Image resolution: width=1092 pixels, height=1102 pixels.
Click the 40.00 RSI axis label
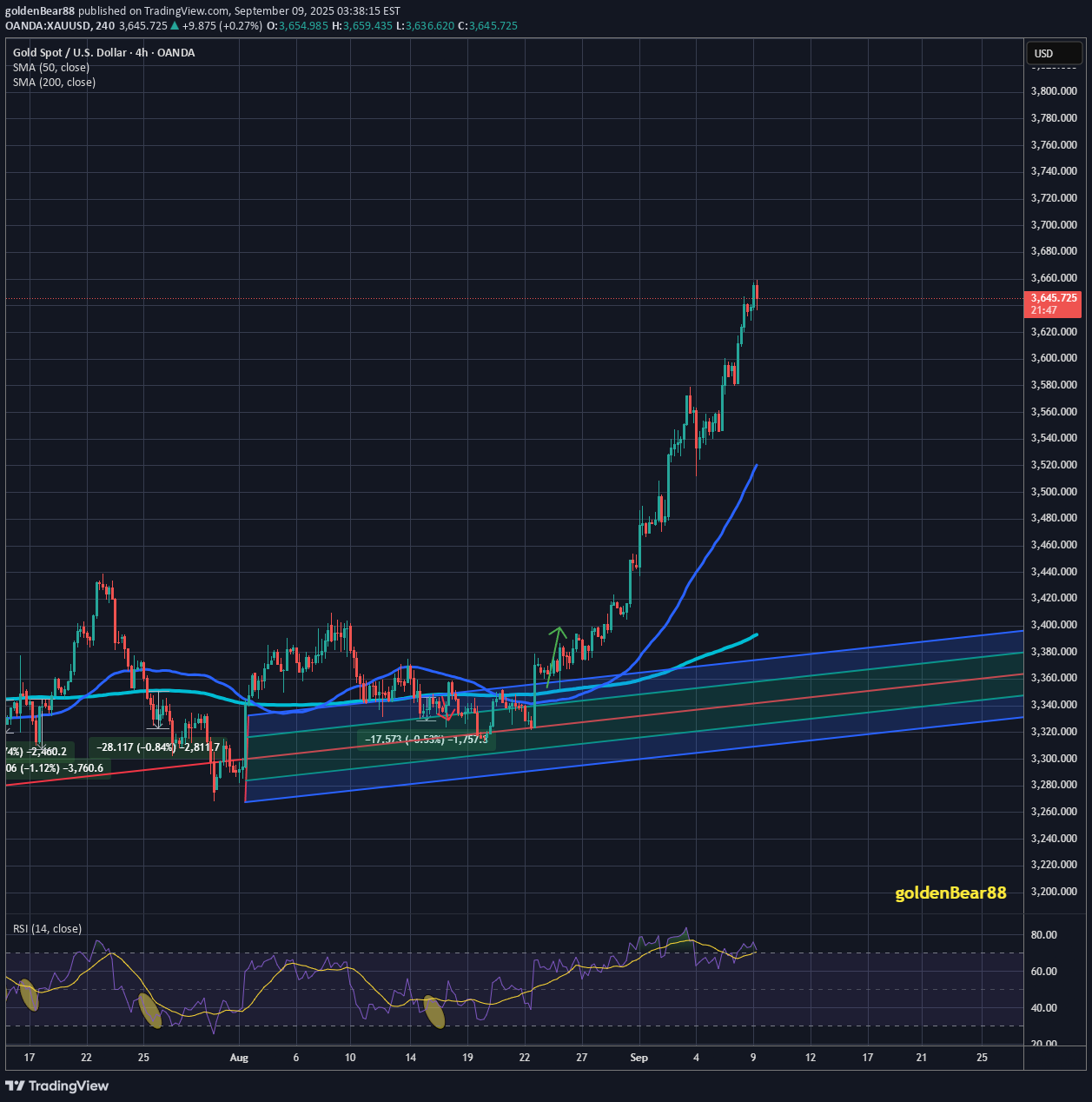coord(1043,1008)
